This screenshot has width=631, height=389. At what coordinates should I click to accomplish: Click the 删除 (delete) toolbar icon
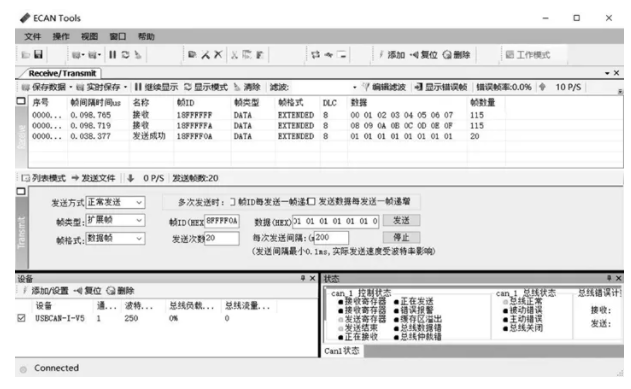pos(456,55)
